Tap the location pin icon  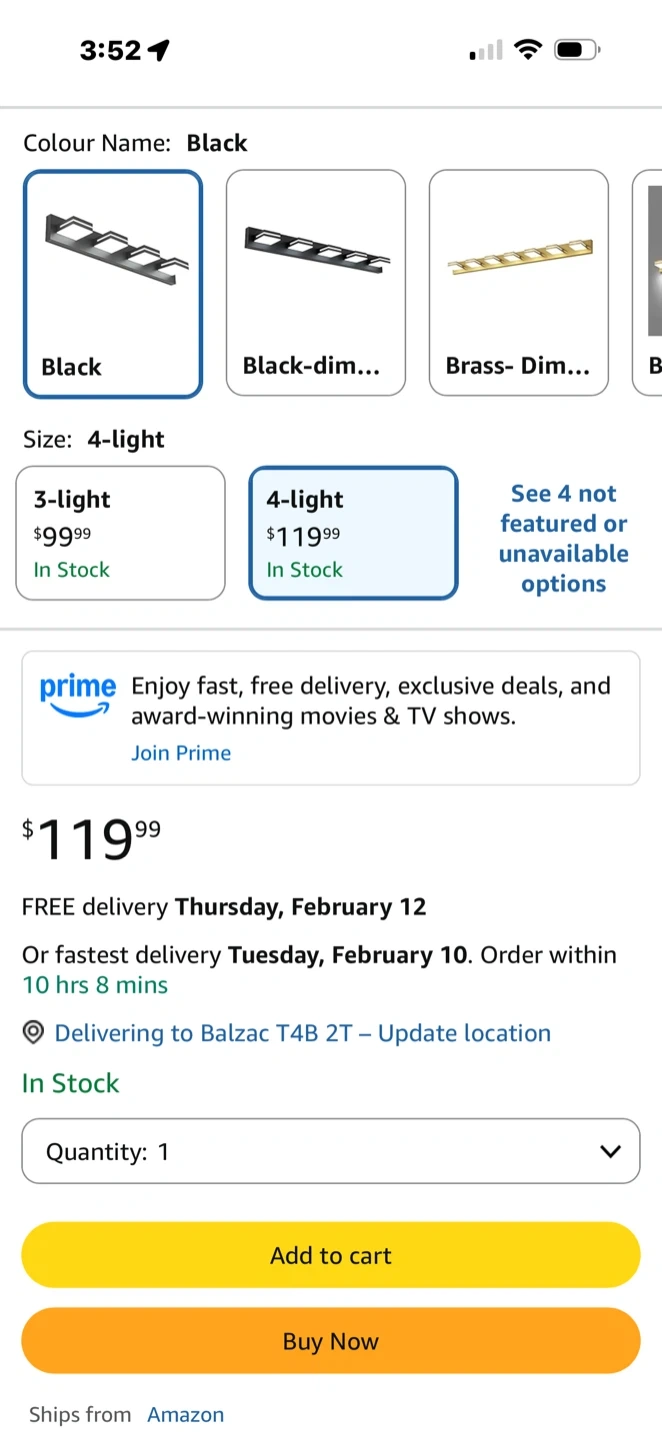(x=33, y=1033)
